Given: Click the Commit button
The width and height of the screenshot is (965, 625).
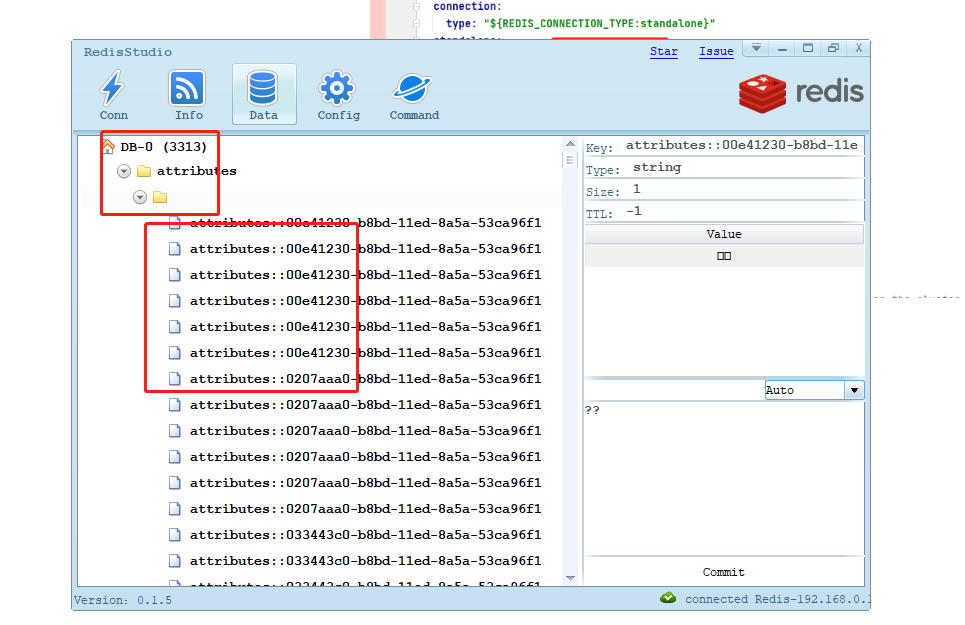Looking at the screenshot, I should pyautogui.click(x=724, y=572).
